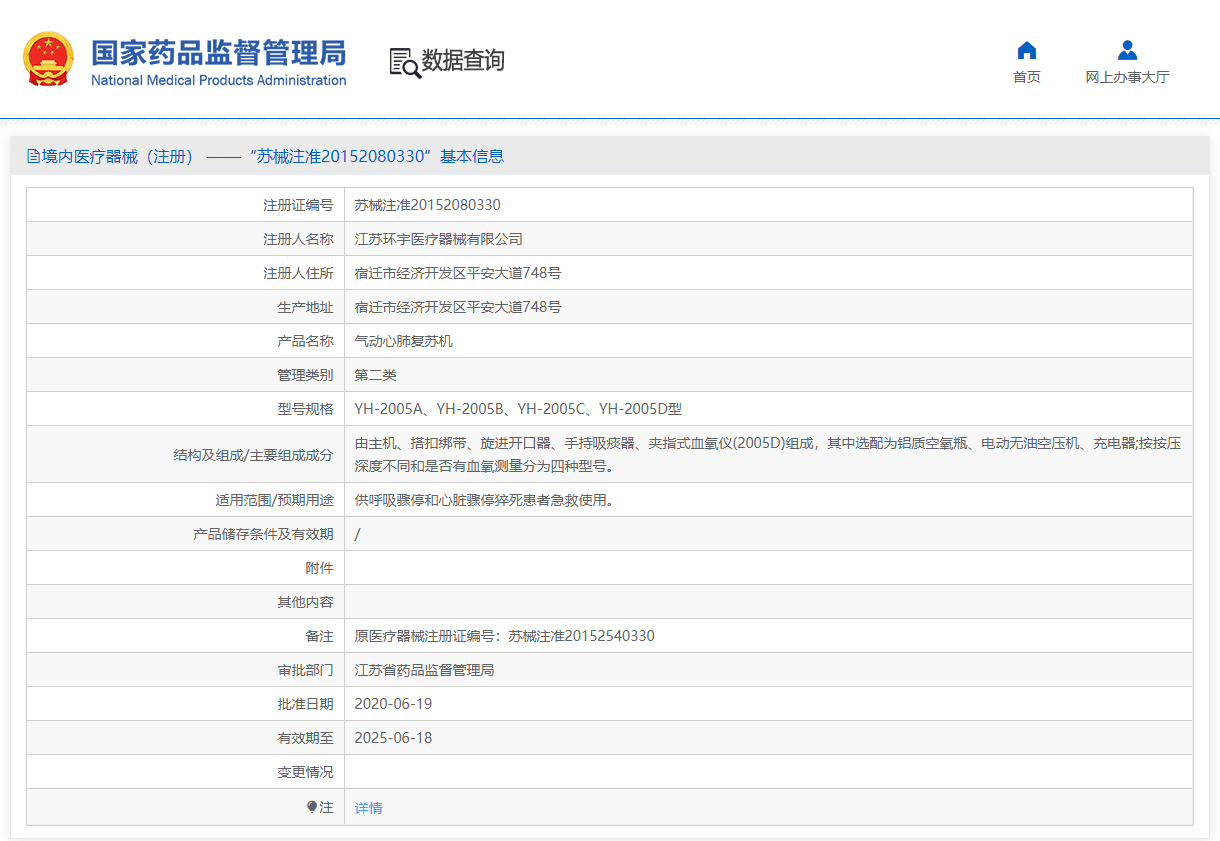Select registration number value 苏械注准20152080330
The image size is (1220, 841).
point(428,205)
